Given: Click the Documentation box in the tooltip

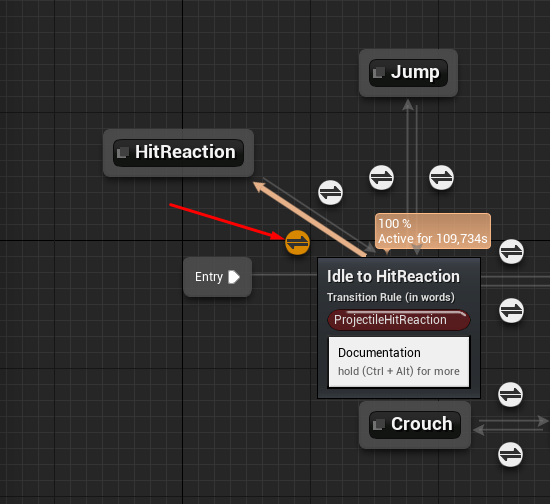Looking at the screenshot, I should 399,362.
